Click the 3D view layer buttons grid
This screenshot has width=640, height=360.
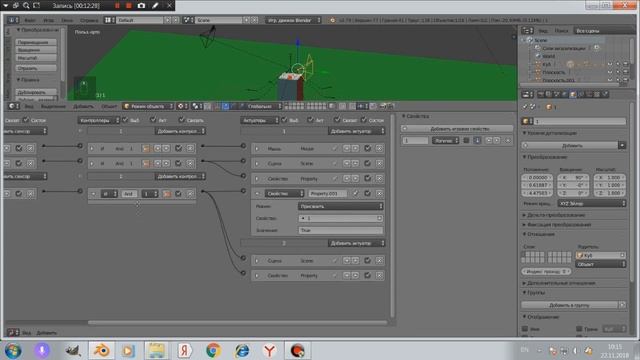click(304, 106)
